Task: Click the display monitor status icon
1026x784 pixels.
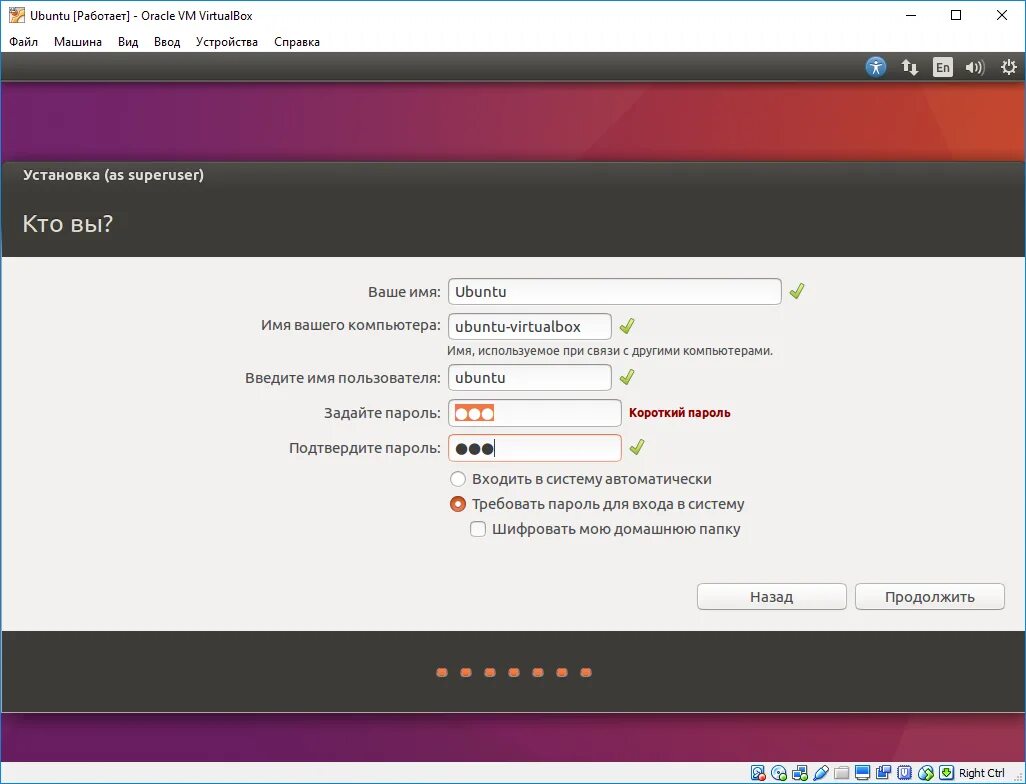Action: coord(862,773)
